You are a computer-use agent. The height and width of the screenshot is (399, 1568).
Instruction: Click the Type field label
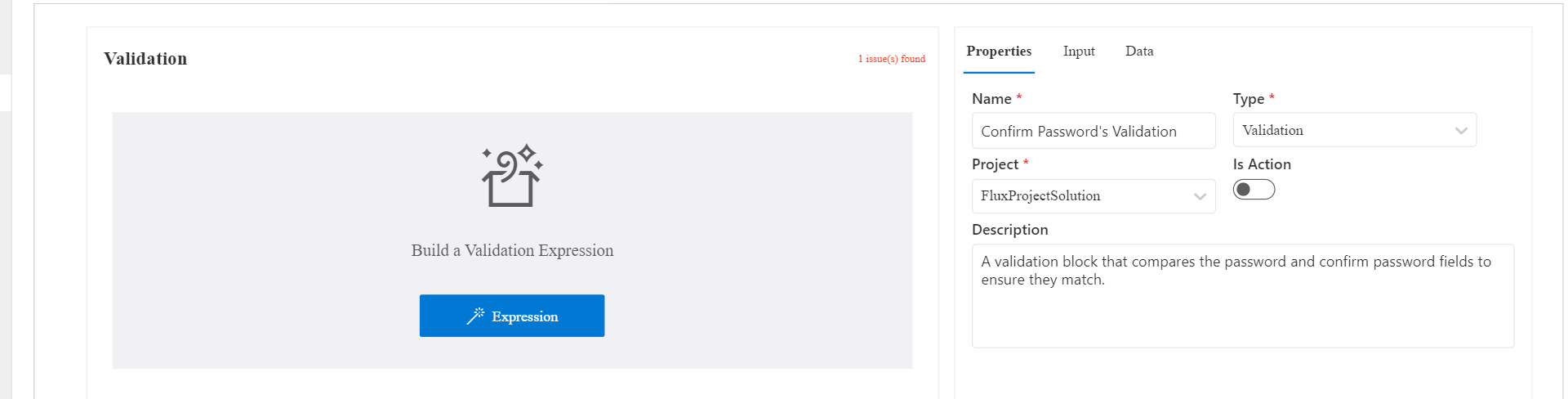1248,99
